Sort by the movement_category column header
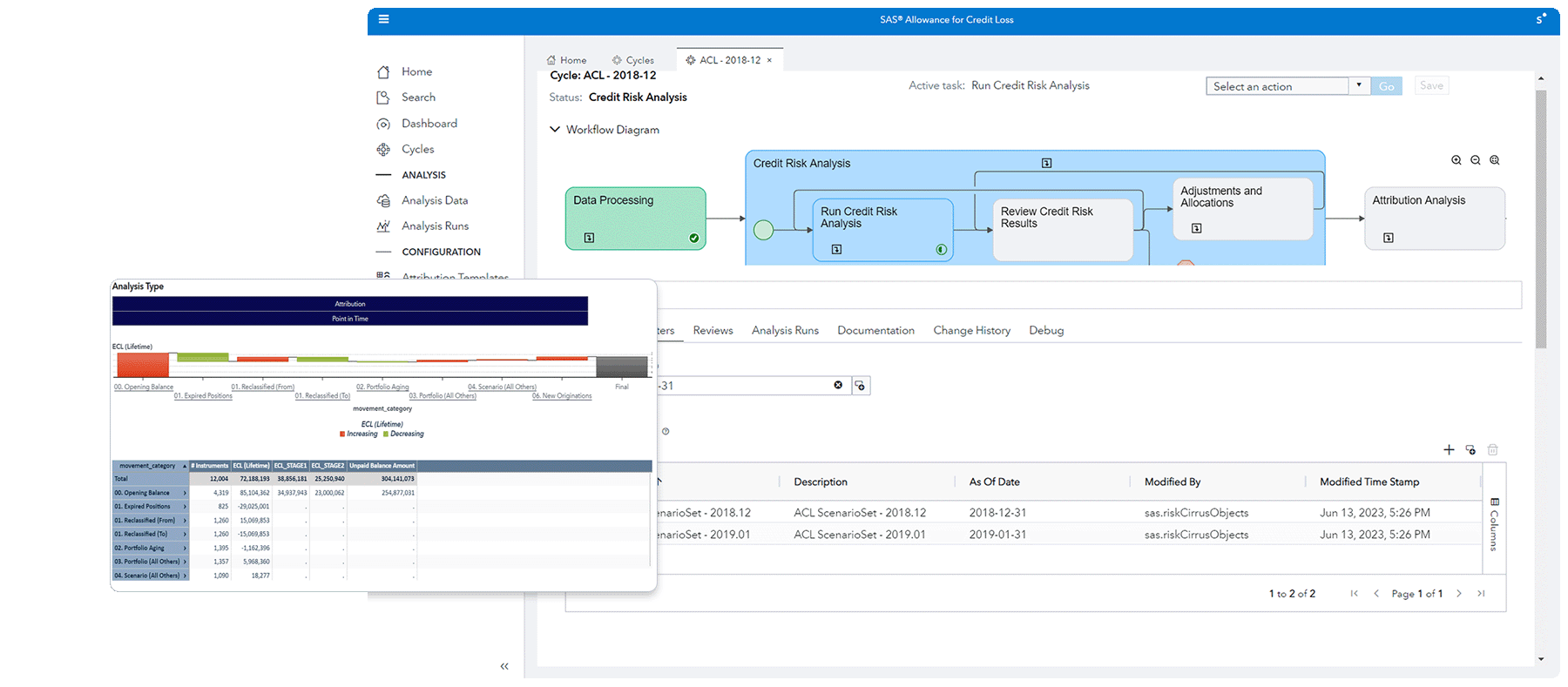This screenshot has width=1568, height=687. [151, 466]
